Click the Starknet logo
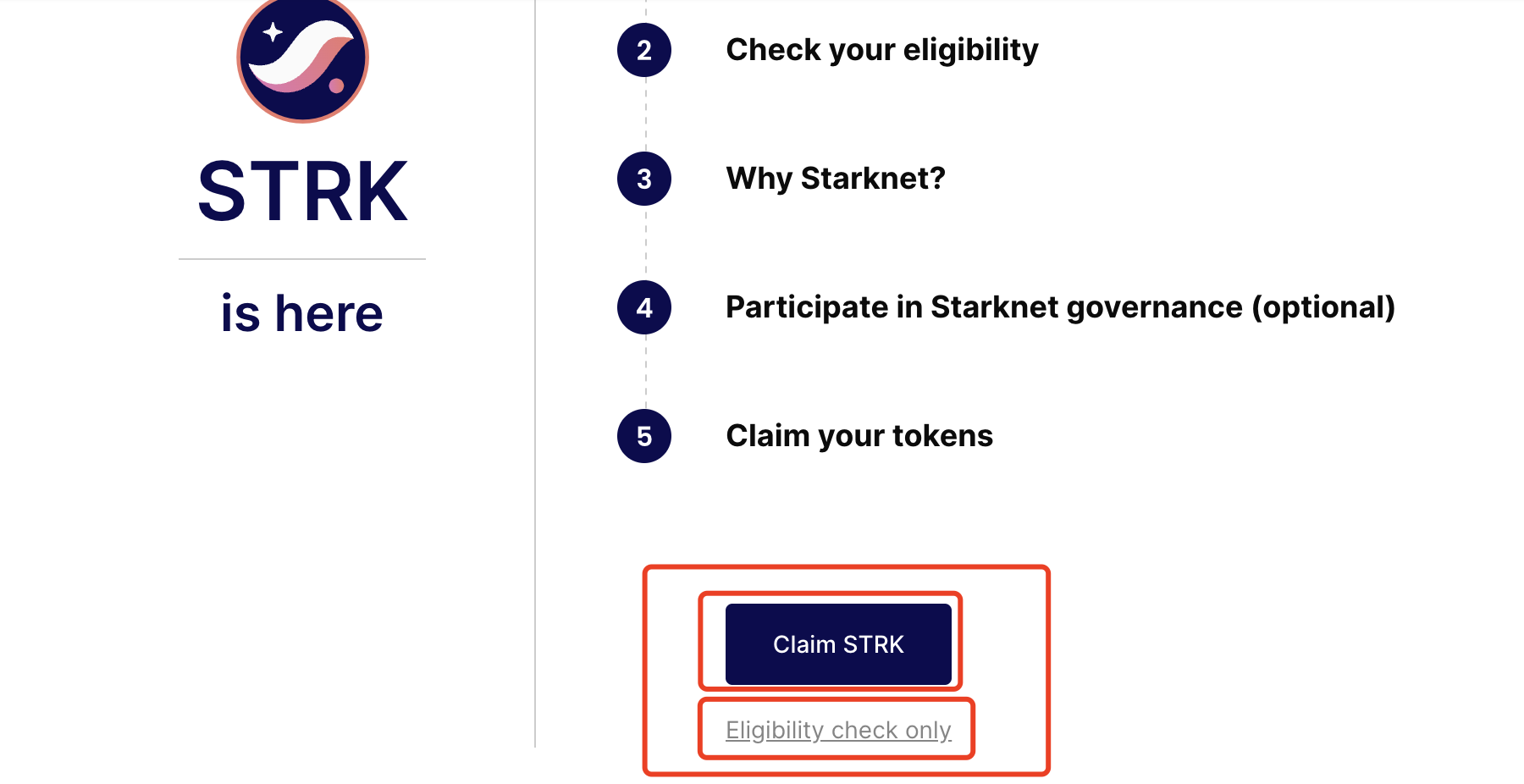This screenshot has width=1524, height=784. [302, 58]
